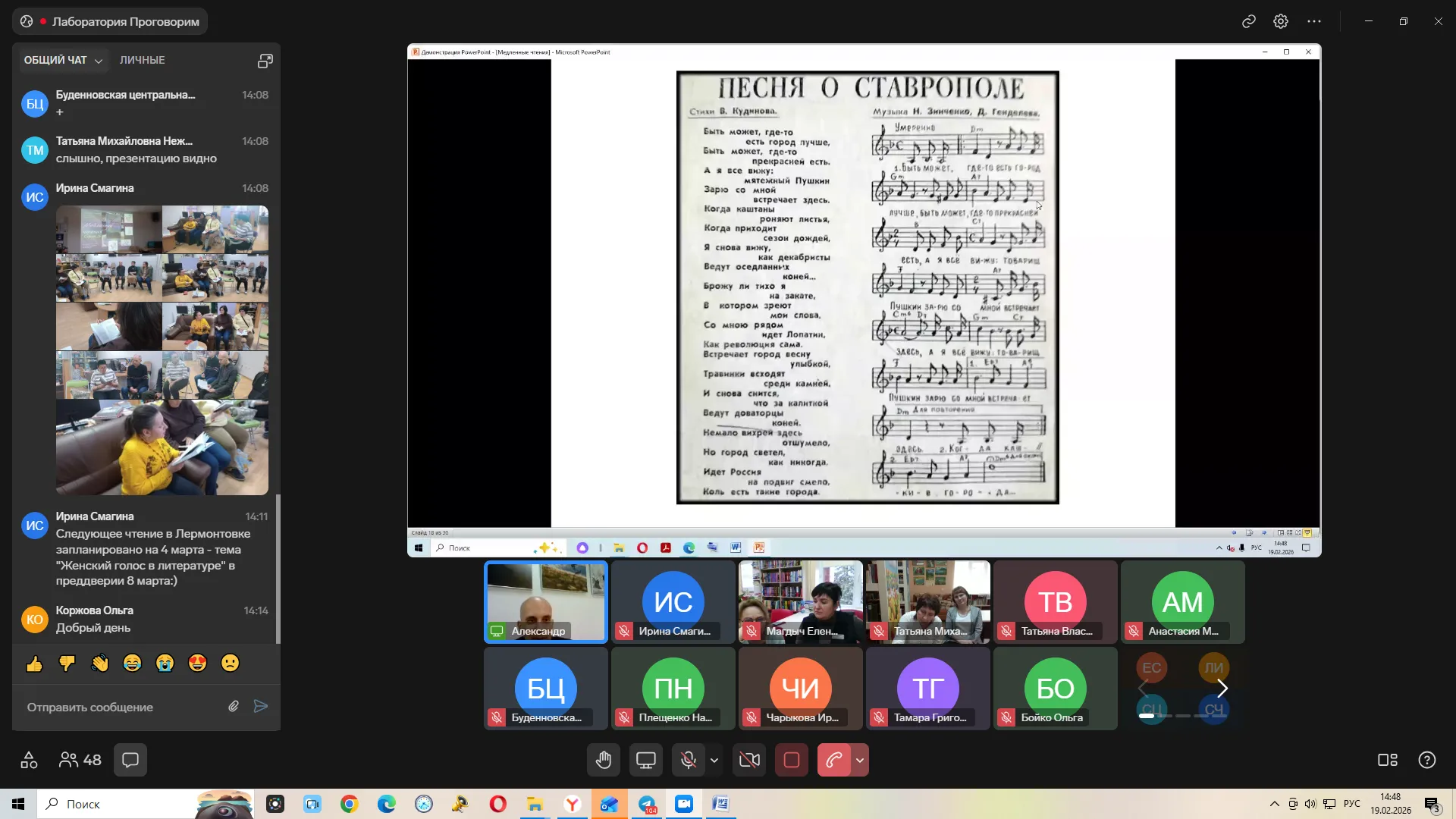The image size is (1456, 819).
Task: Open the help question mark
Action: pos(1427,760)
